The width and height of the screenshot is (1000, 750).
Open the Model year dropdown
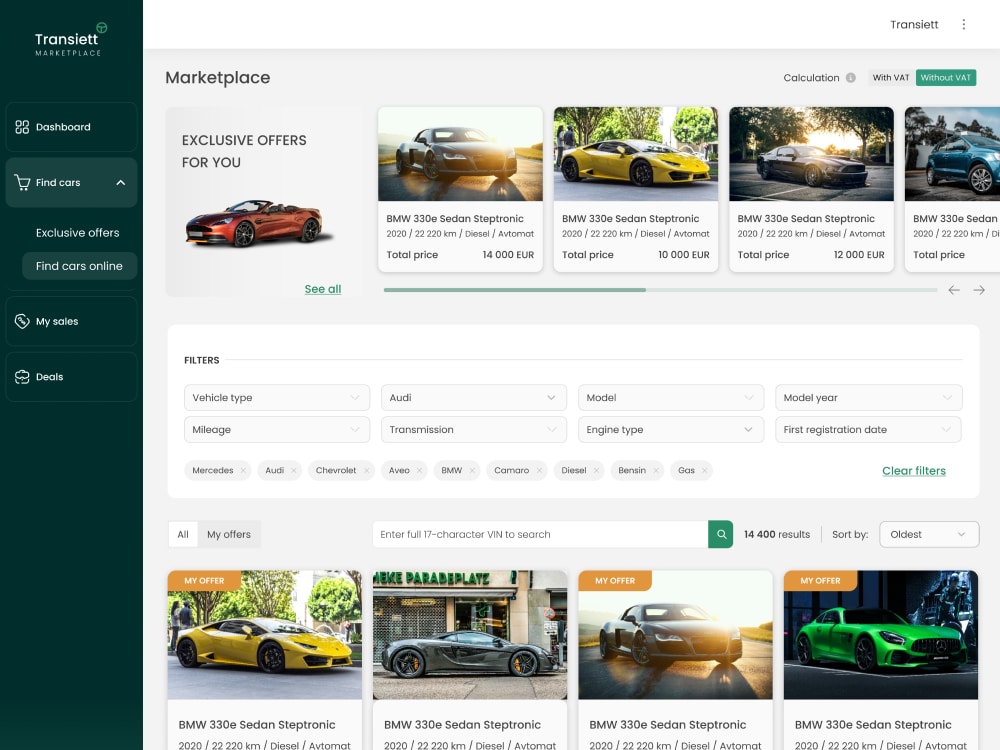click(x=869, y=397)
